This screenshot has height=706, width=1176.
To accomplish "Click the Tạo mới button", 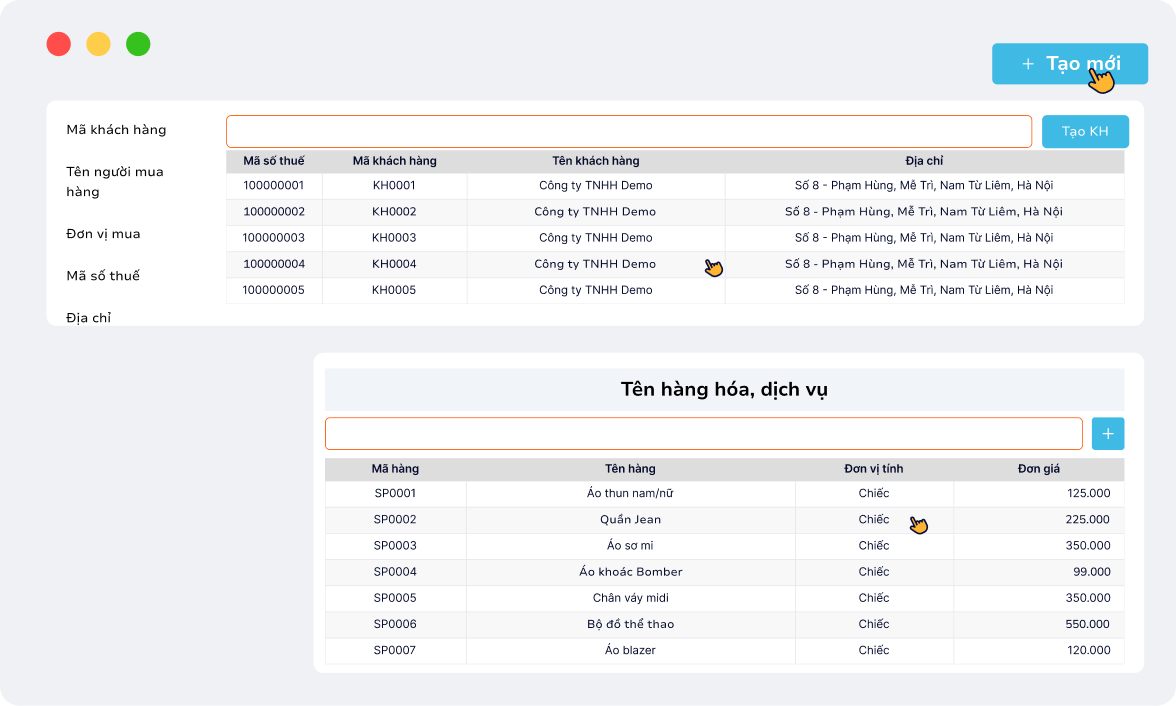I will [x=1069, y=64].
